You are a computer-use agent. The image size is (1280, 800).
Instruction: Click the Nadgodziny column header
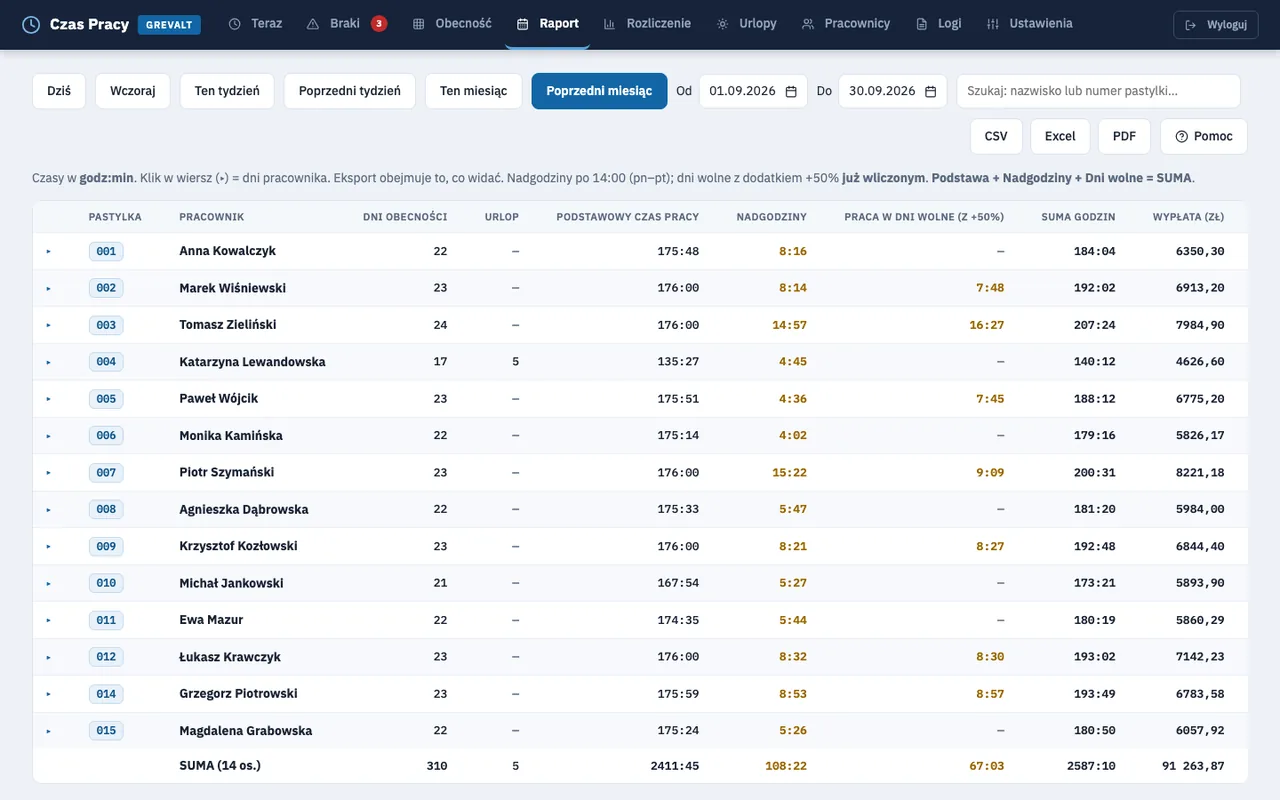[772, 217]
